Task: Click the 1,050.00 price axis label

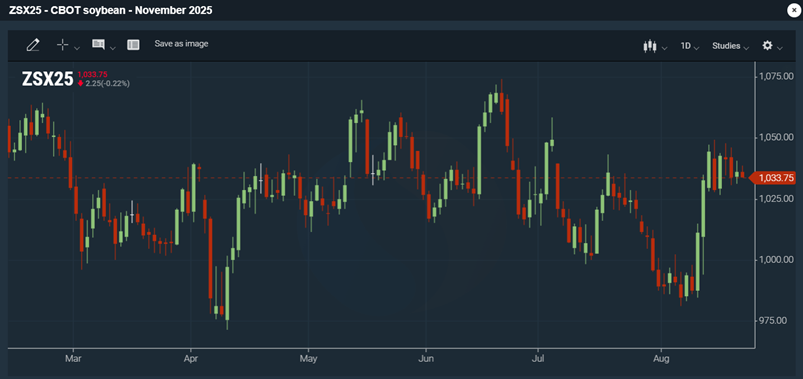Action: coord(776,137)
